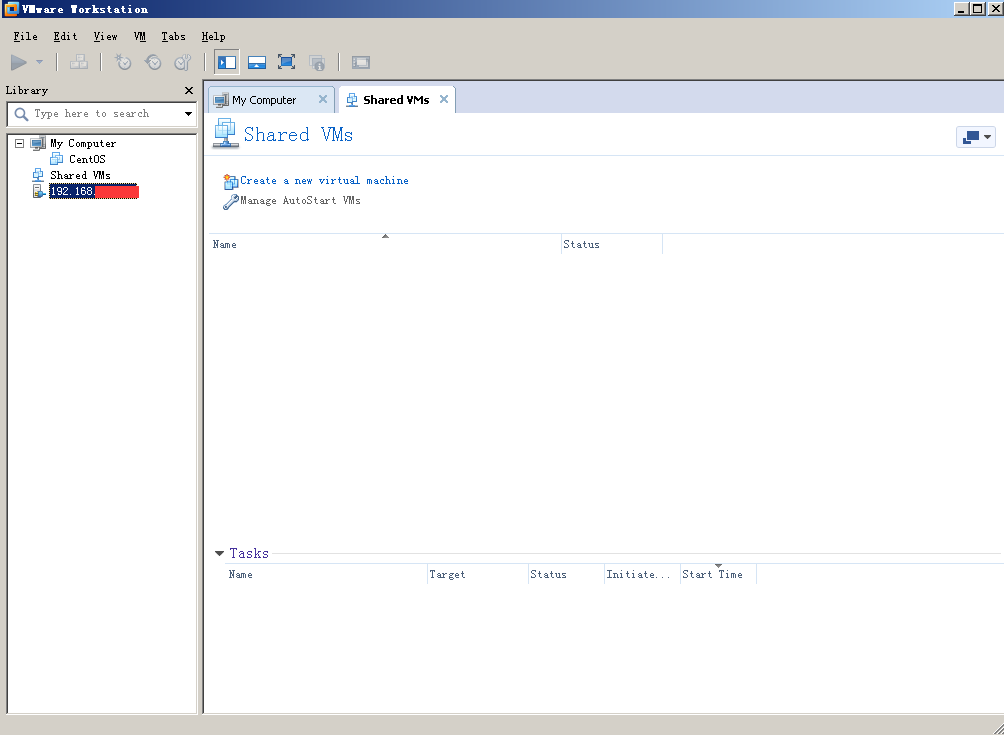Screen dimensions: 1004x735
Task: Collapse the My Computer tree node
Action: click(19, 143)
